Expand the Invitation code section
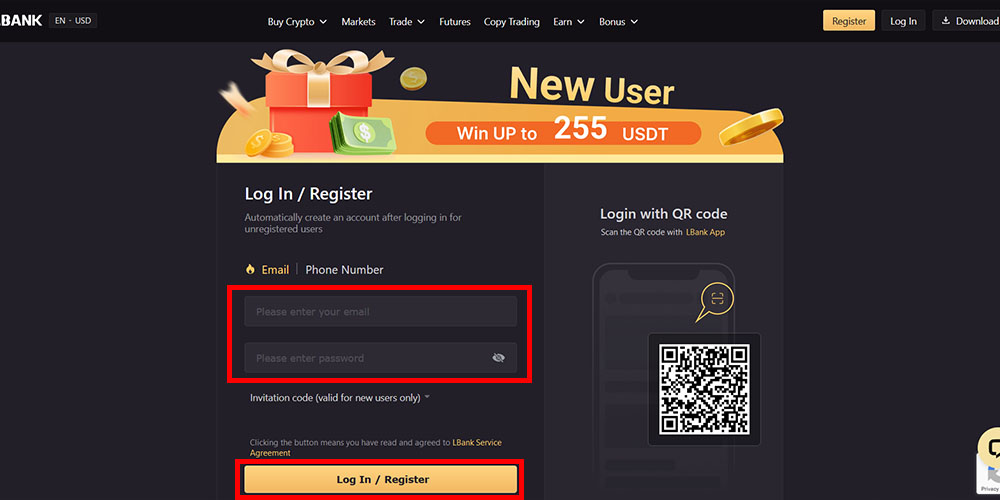 pyautogui.click(x=340, y=398)
